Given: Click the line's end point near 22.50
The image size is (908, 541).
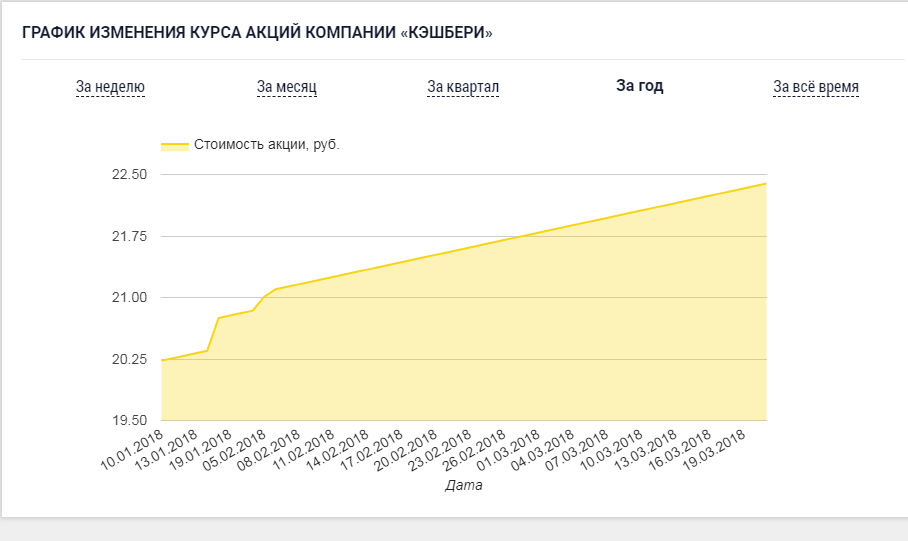Looking at the screenshot, I should point(766,184).
